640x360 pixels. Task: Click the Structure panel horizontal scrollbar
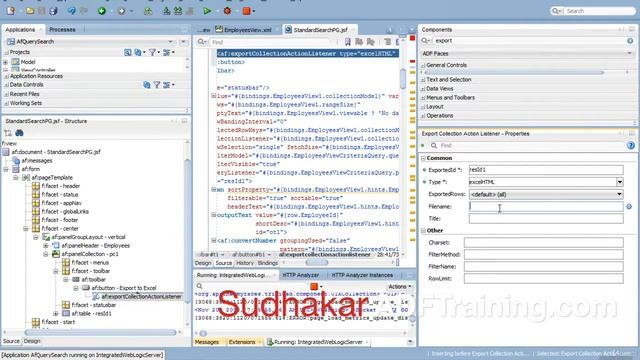coord(100,333)
